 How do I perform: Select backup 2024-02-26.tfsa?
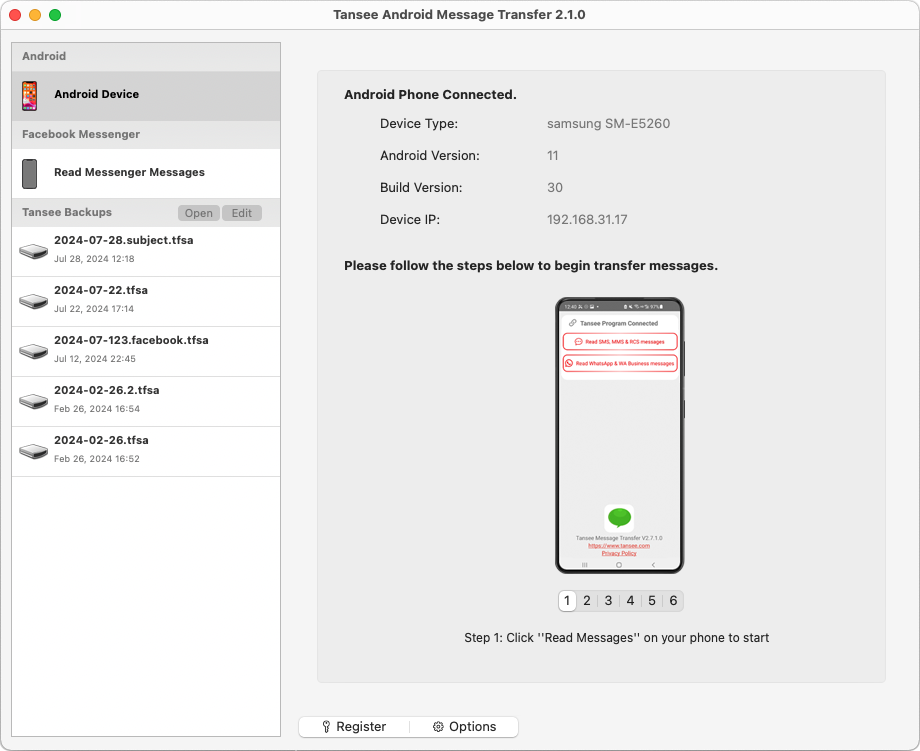point(146,451)
